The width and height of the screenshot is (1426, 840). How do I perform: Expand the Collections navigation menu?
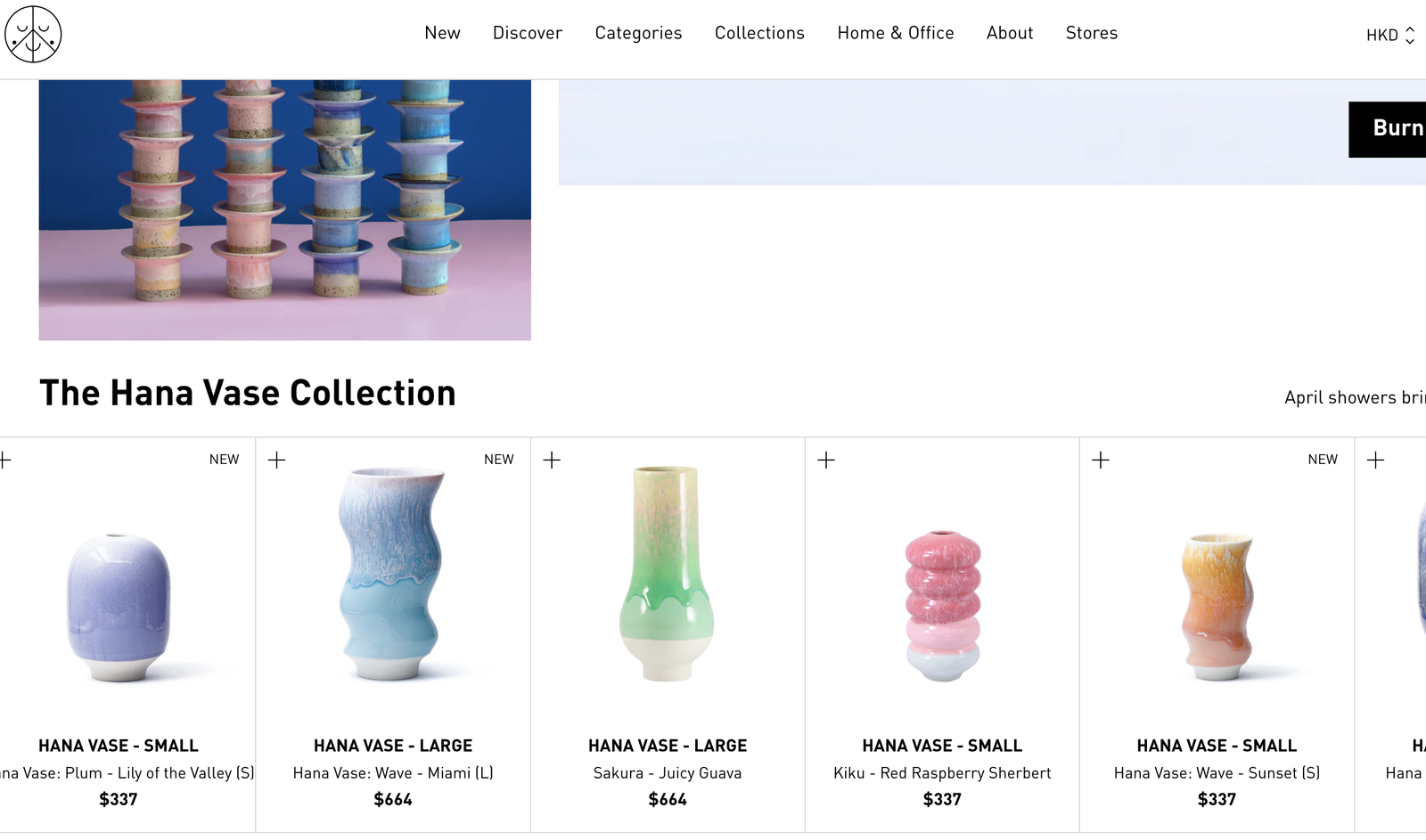(759, 33)
